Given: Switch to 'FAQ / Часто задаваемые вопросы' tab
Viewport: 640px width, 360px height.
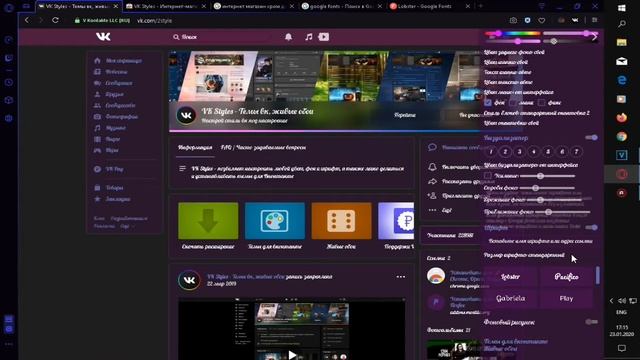Looking at the screenshot, I should pyautogui.click(x=263, y=147).
